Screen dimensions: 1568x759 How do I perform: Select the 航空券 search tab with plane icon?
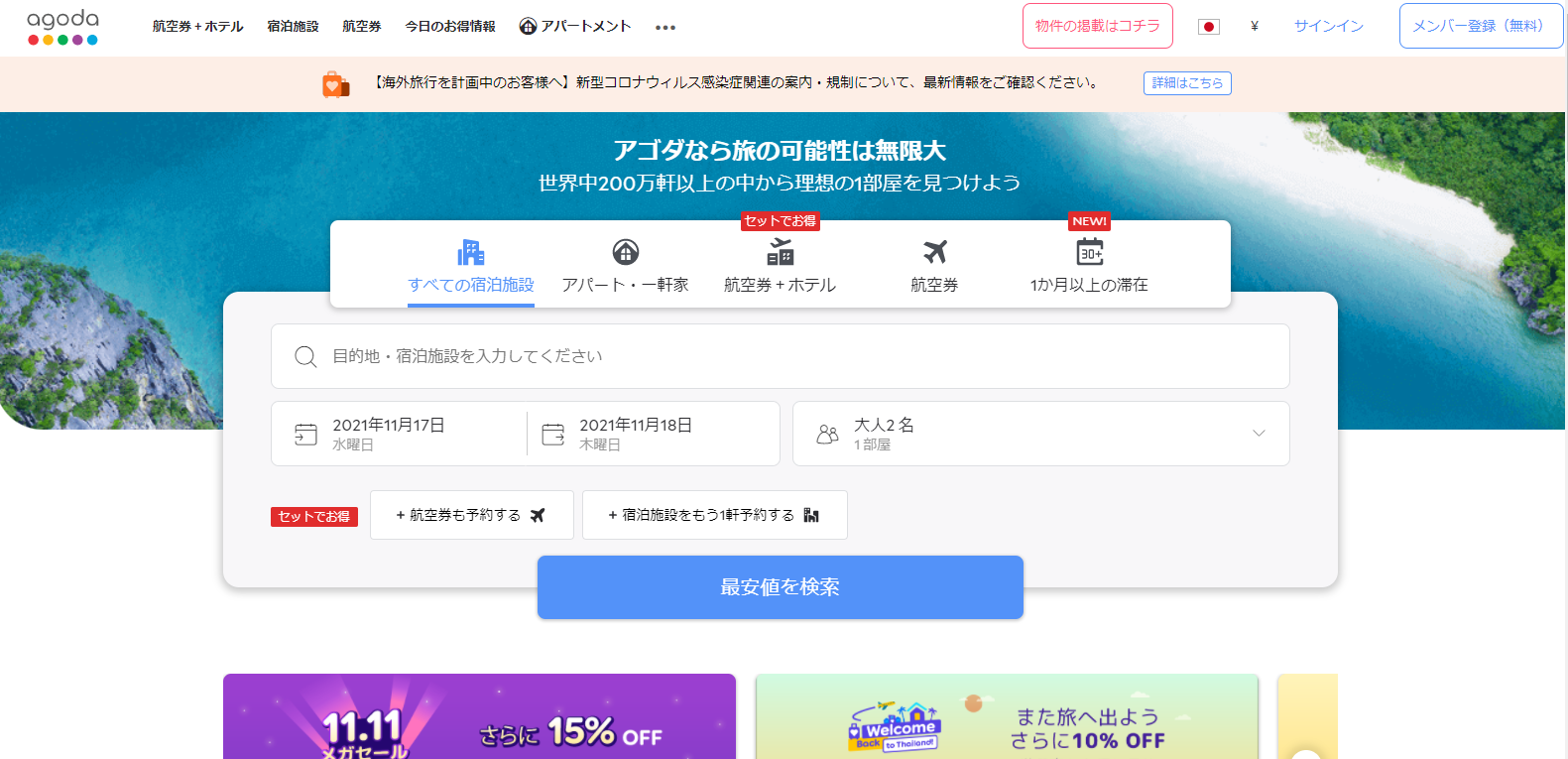point(935,266)
